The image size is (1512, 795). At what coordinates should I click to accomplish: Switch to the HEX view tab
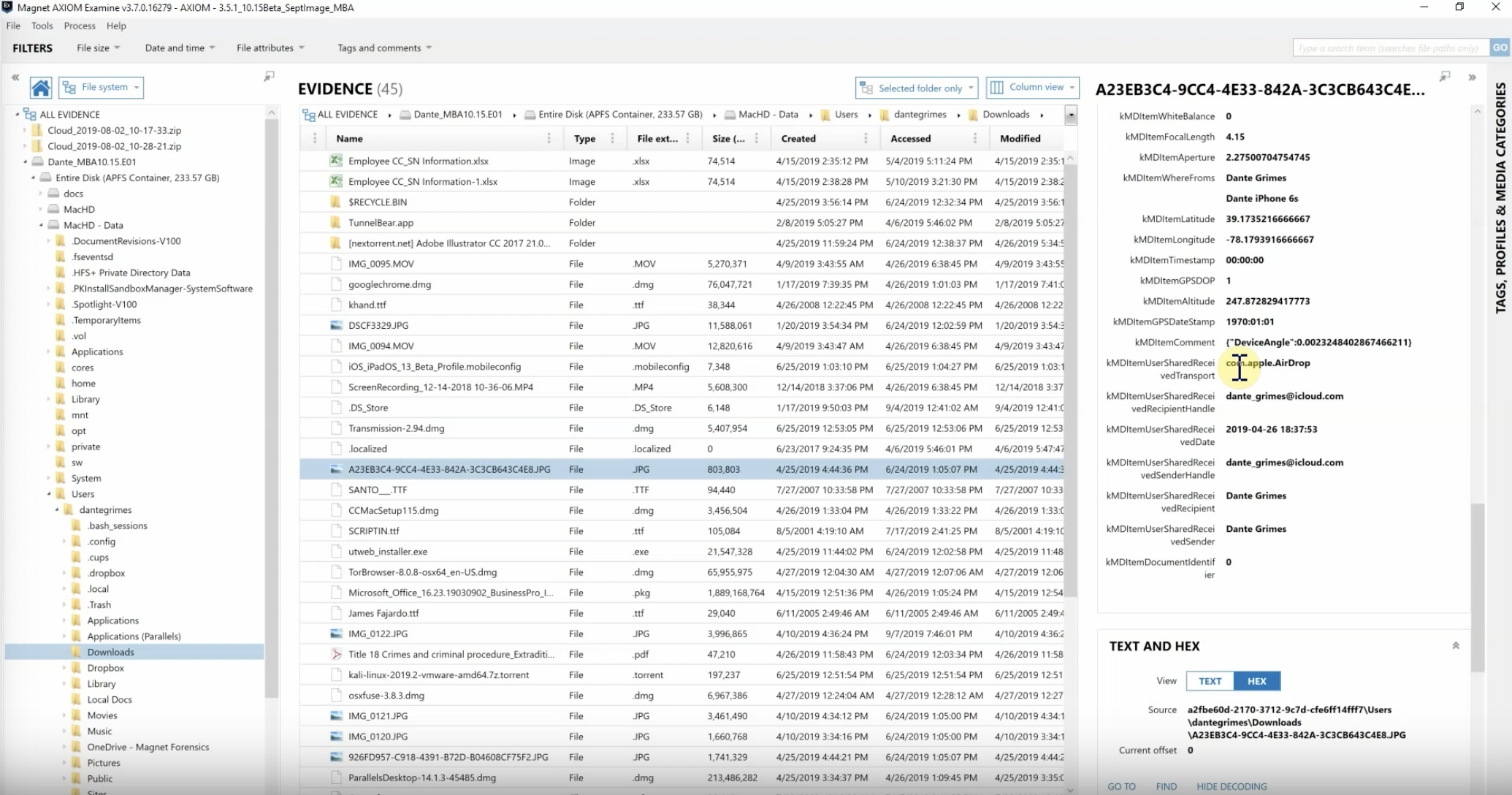click(x=1256, y=681)
